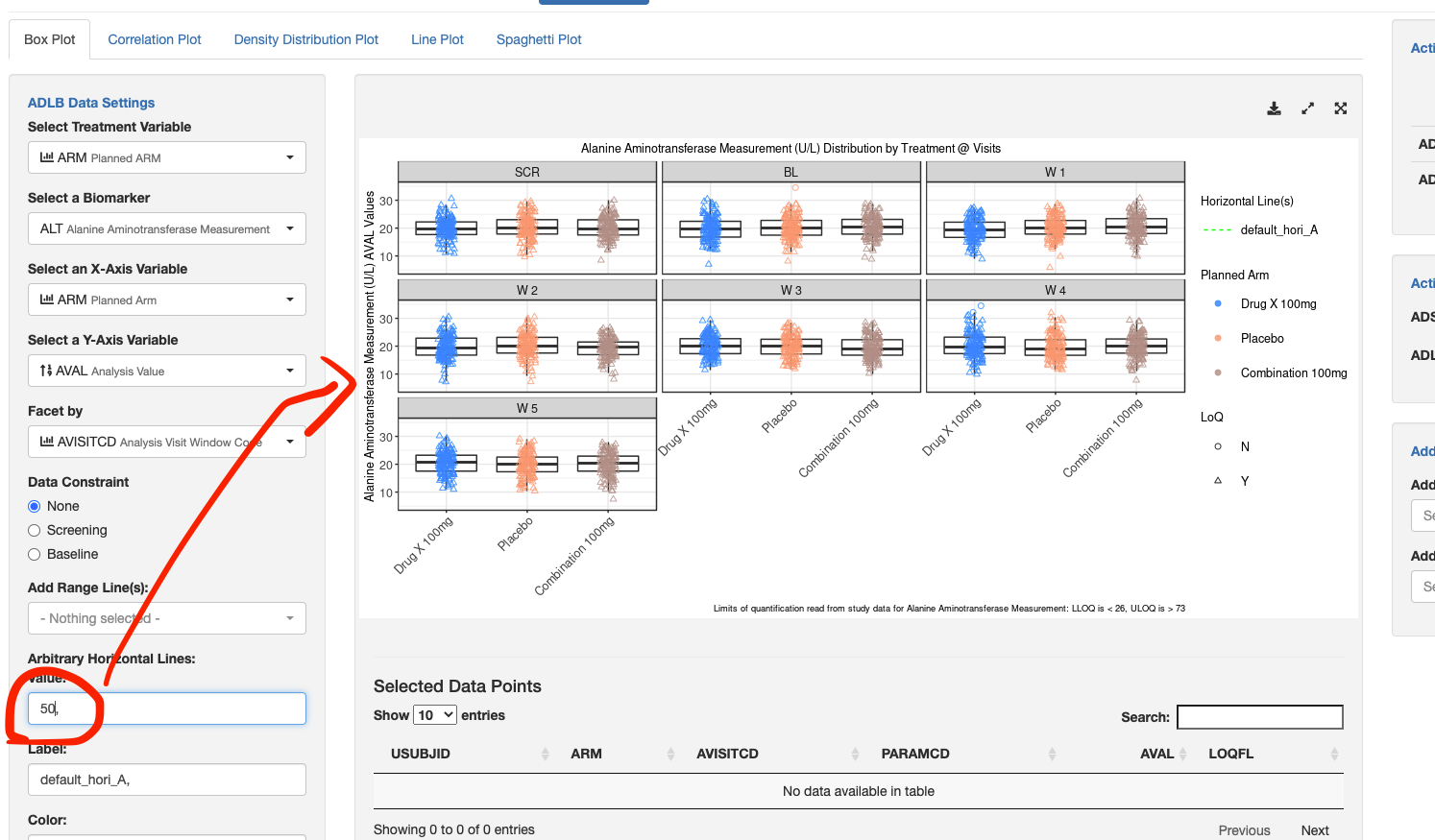Enter fullscreen using the four-arrow icon
The height and width of the screenshot is (840, 1435).
click(1340, 108)
